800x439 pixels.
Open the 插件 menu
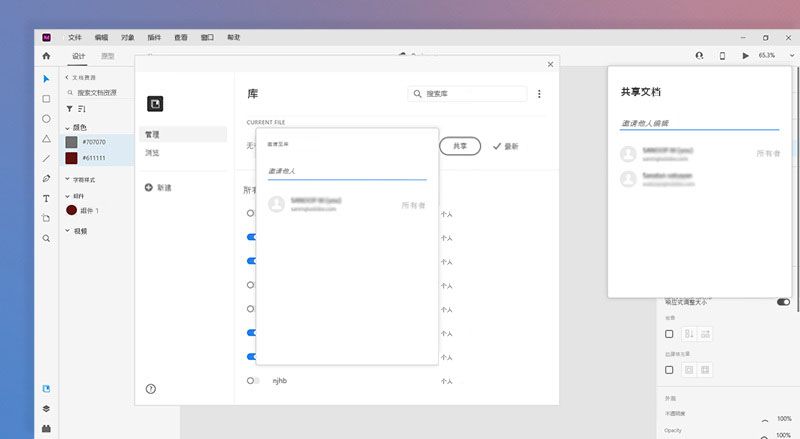[154, 37]
